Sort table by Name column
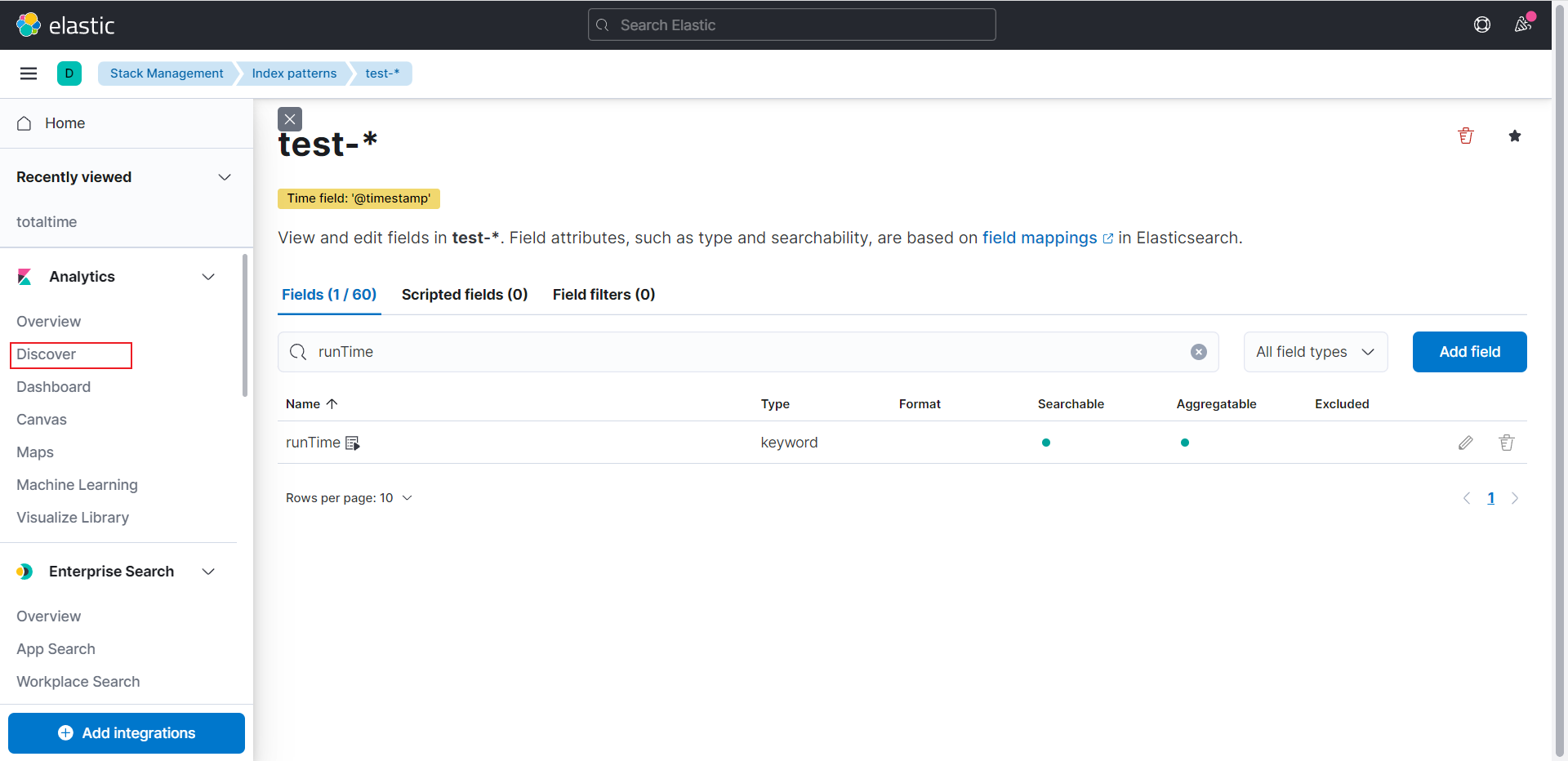Viewport: 1568px width, 761px height. click(x=312, y=404)
